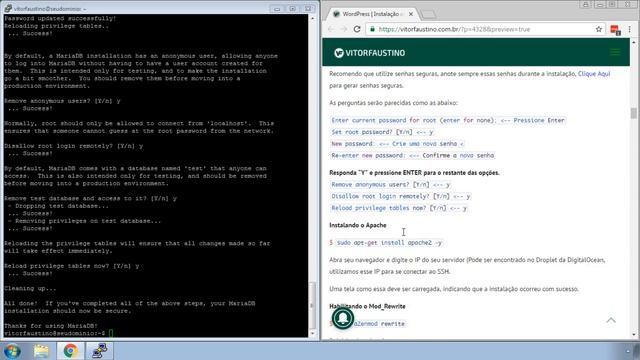Open a new Chrome tab
The width and height of the screenshot is (640, 360).
(428, 15)
